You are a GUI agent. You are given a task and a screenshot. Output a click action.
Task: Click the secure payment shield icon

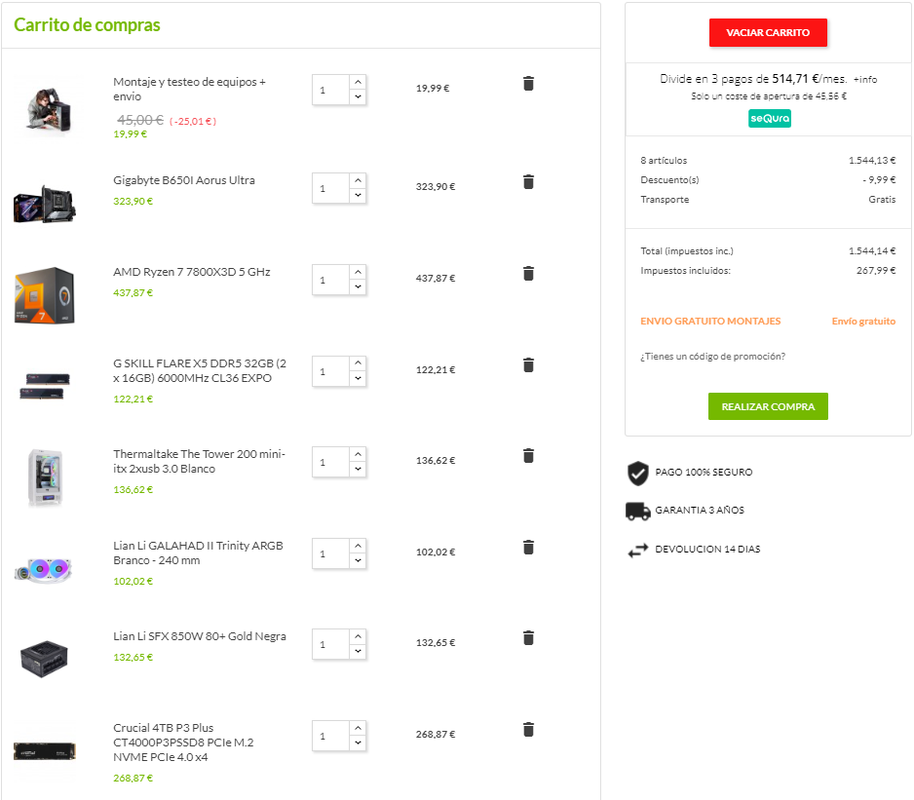638,473
